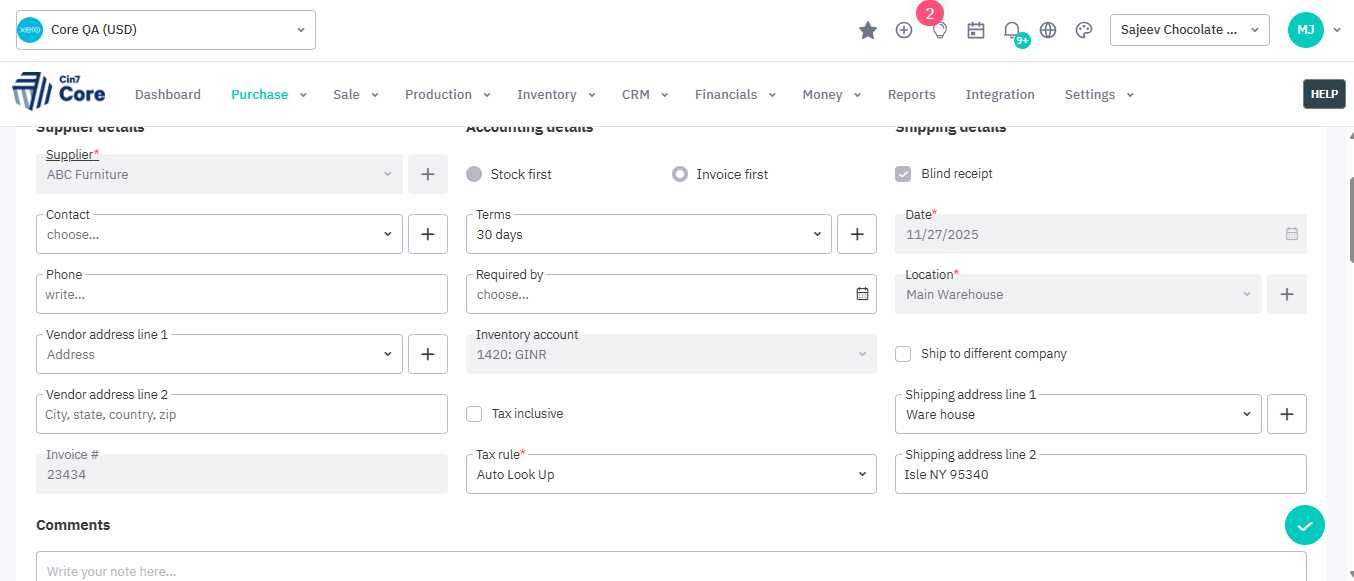Select the Stock first radio option

click(x=474, y=174)
